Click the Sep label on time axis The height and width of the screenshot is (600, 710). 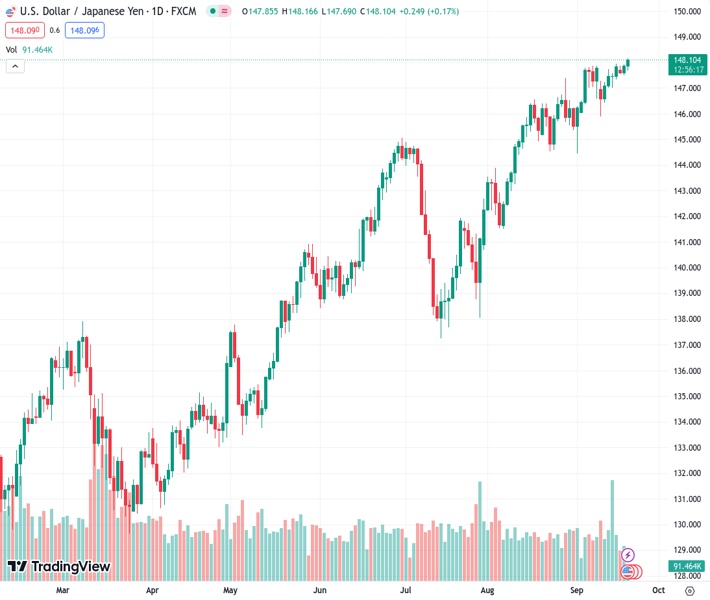click(x=577, y=591)
